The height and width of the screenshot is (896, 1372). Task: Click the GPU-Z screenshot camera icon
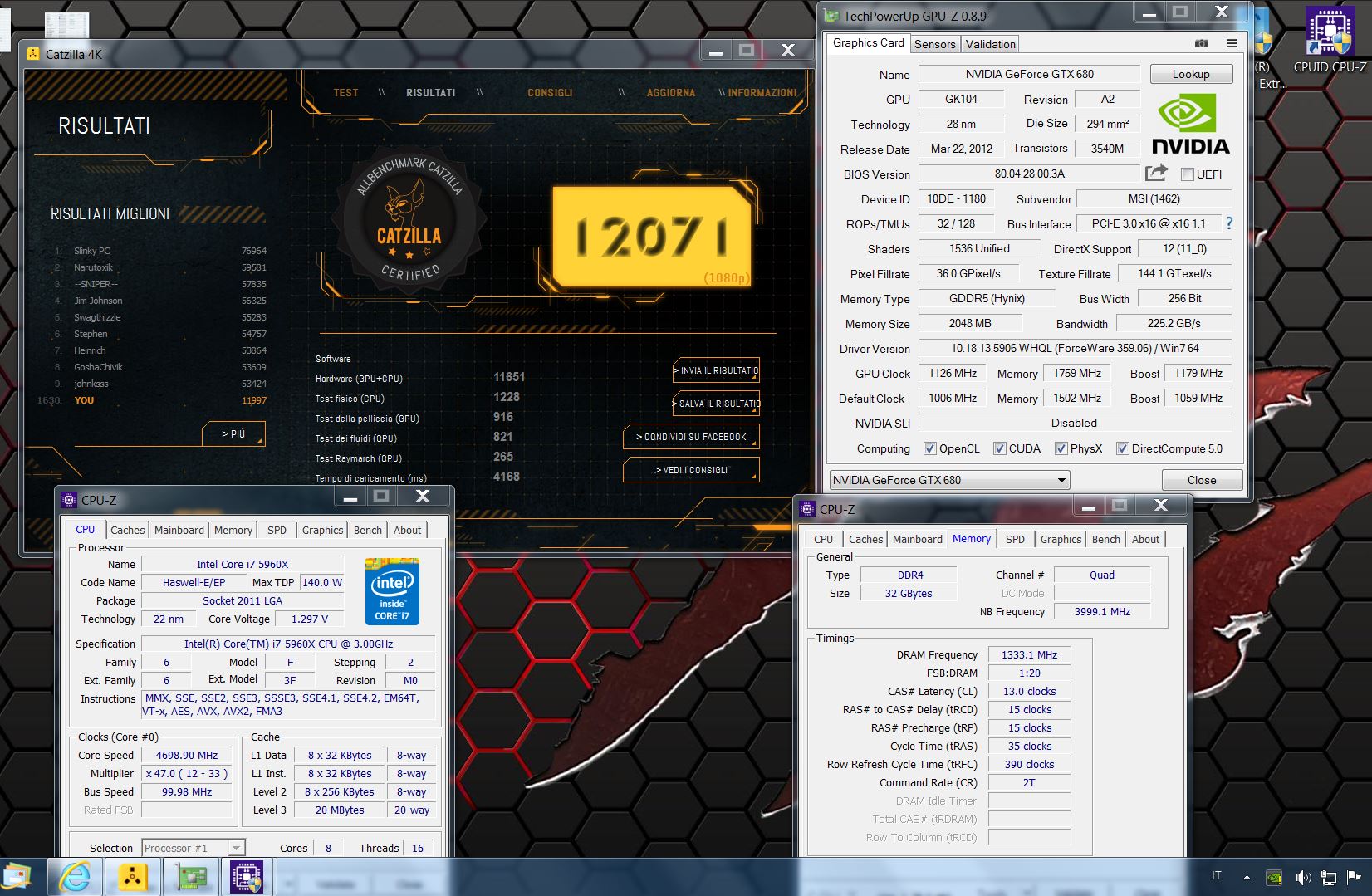[1202, 43]
